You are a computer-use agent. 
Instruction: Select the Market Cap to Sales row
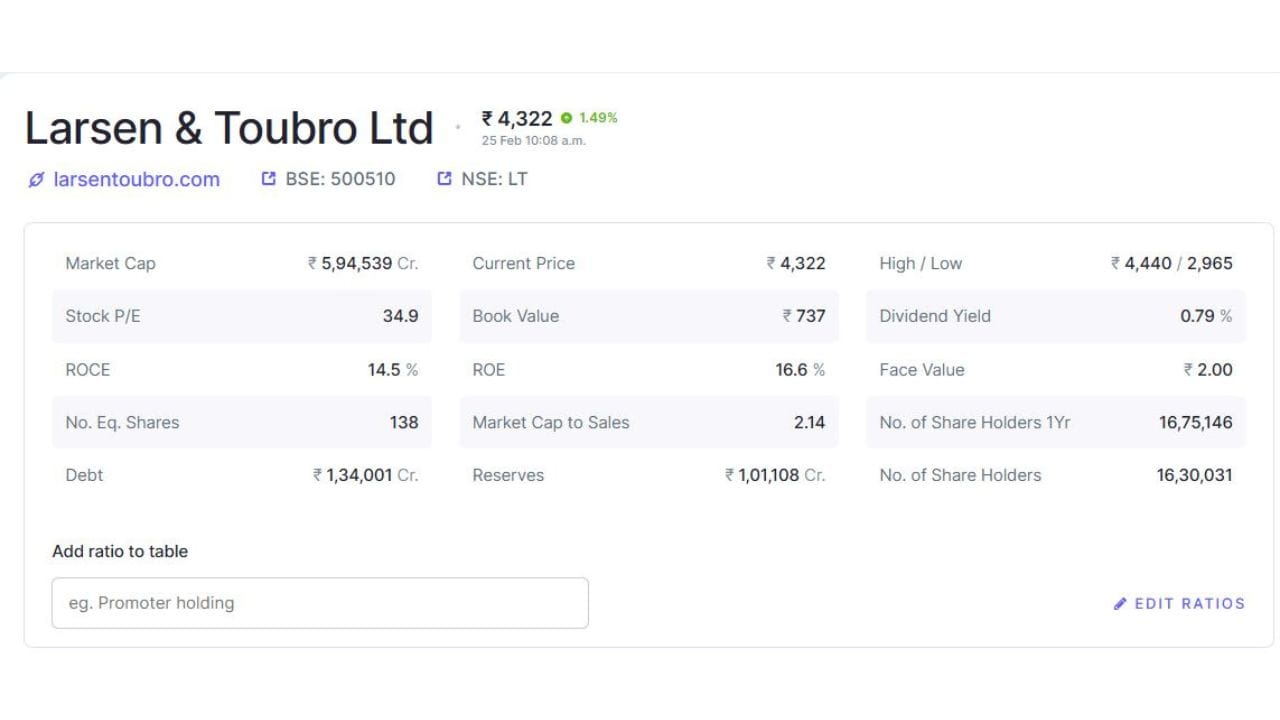tap(648, 423)
